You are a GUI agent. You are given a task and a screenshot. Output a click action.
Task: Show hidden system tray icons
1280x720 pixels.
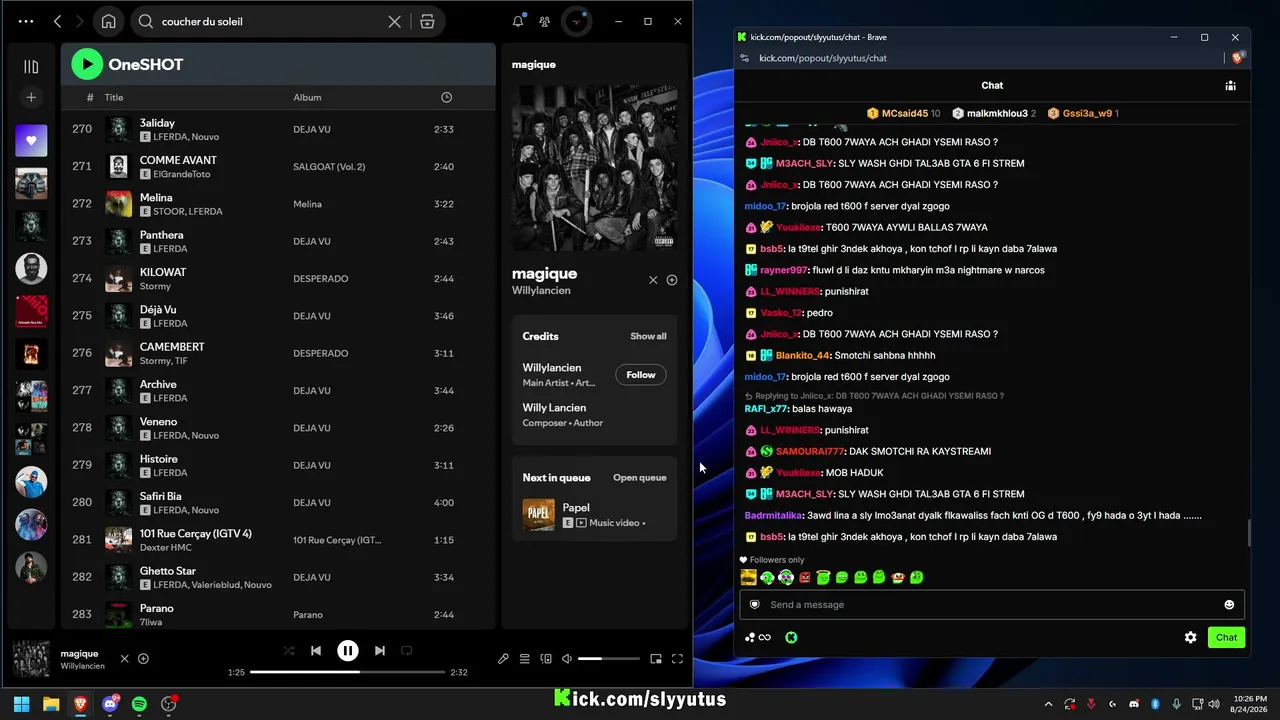click(x=1048, y=704)
